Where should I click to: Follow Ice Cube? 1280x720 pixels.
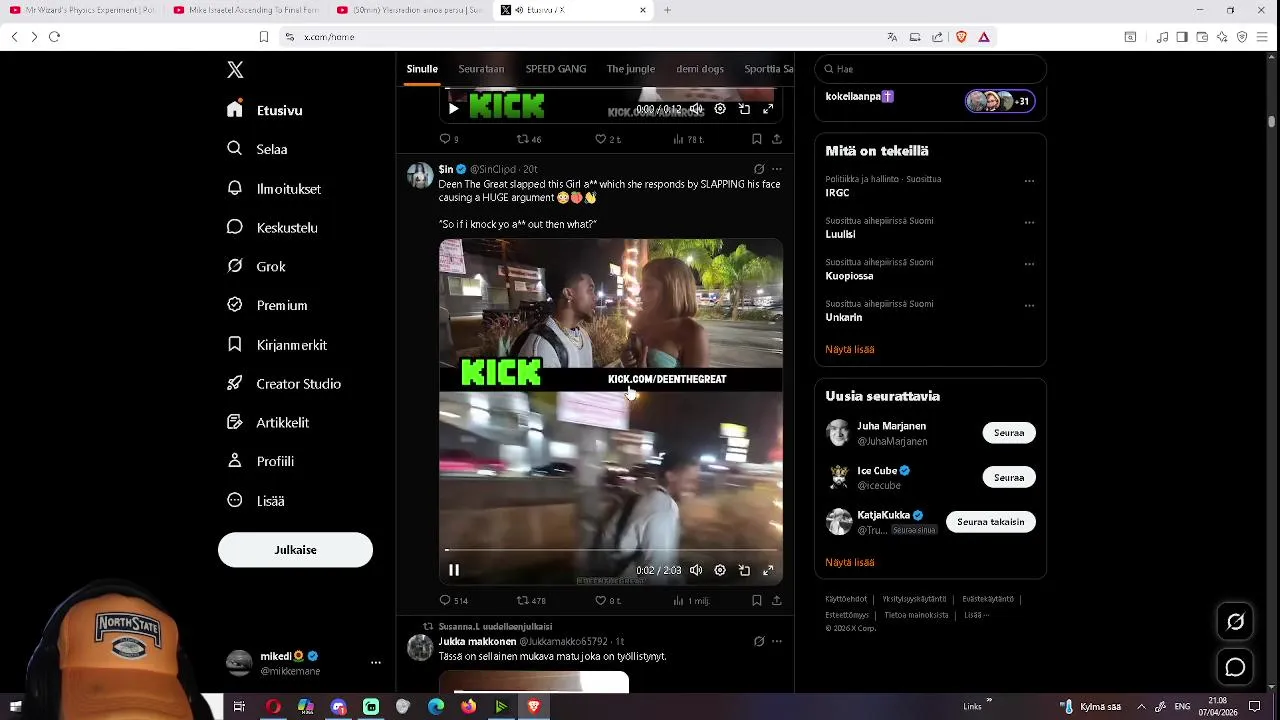pyautogui.click(x=1009, y=477)
